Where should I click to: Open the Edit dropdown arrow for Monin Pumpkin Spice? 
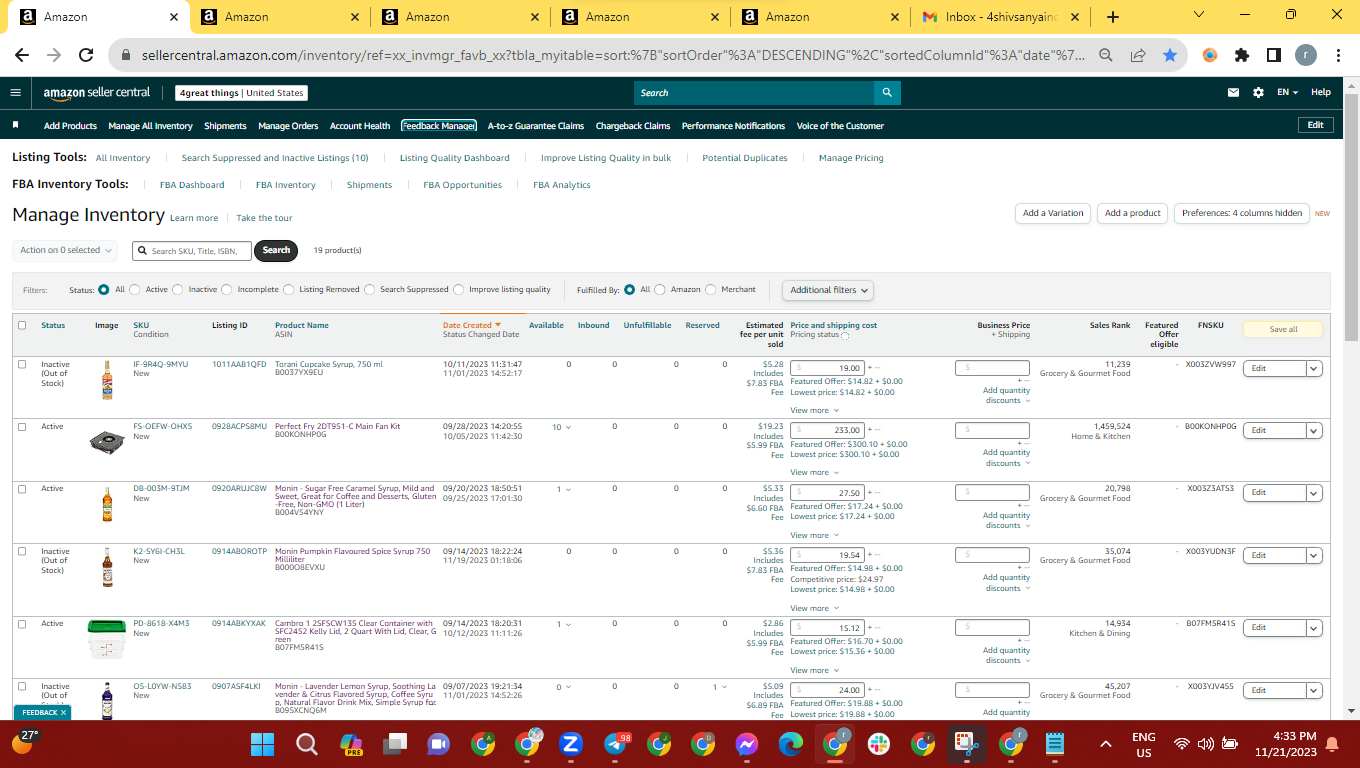point(1315,555)
